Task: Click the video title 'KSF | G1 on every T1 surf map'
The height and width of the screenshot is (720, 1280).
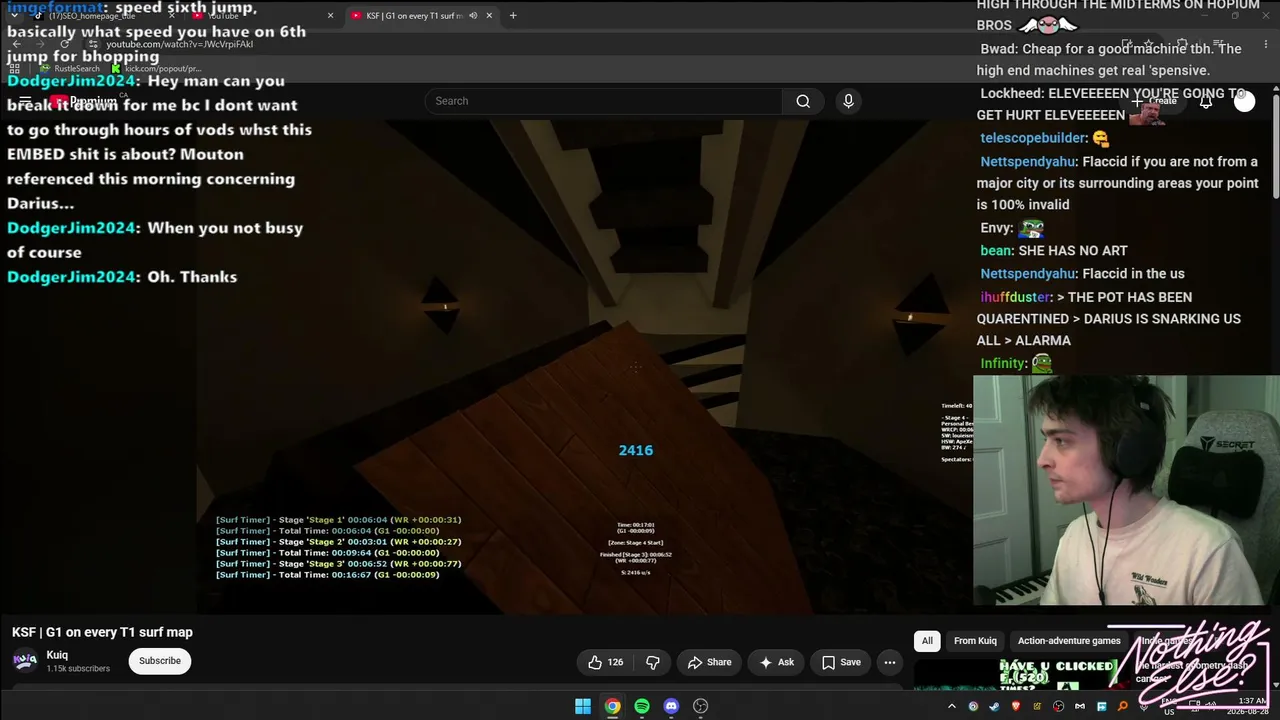Action: pos(102,632)
